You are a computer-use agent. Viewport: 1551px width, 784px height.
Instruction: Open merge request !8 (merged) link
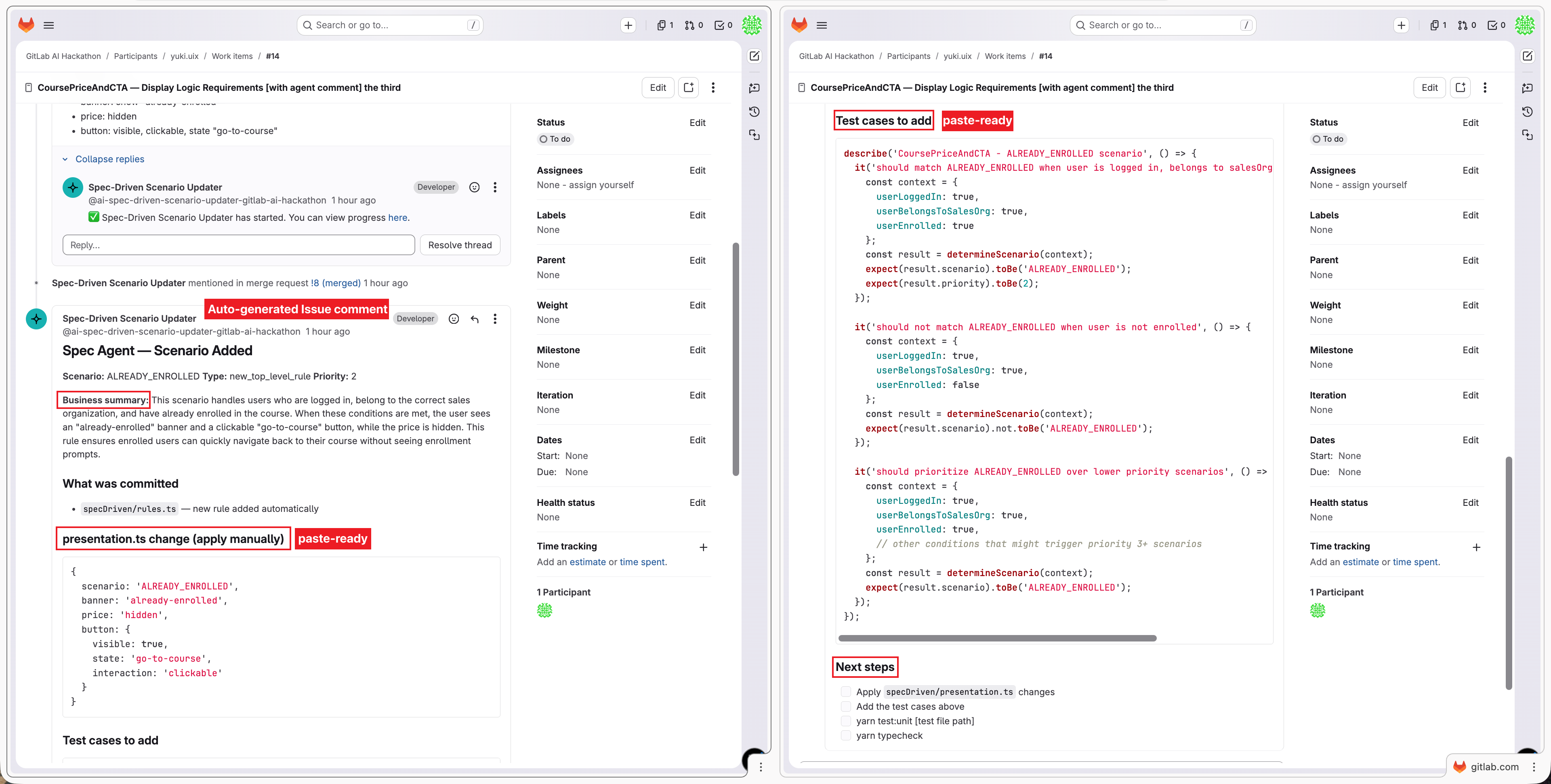(335, 283)
